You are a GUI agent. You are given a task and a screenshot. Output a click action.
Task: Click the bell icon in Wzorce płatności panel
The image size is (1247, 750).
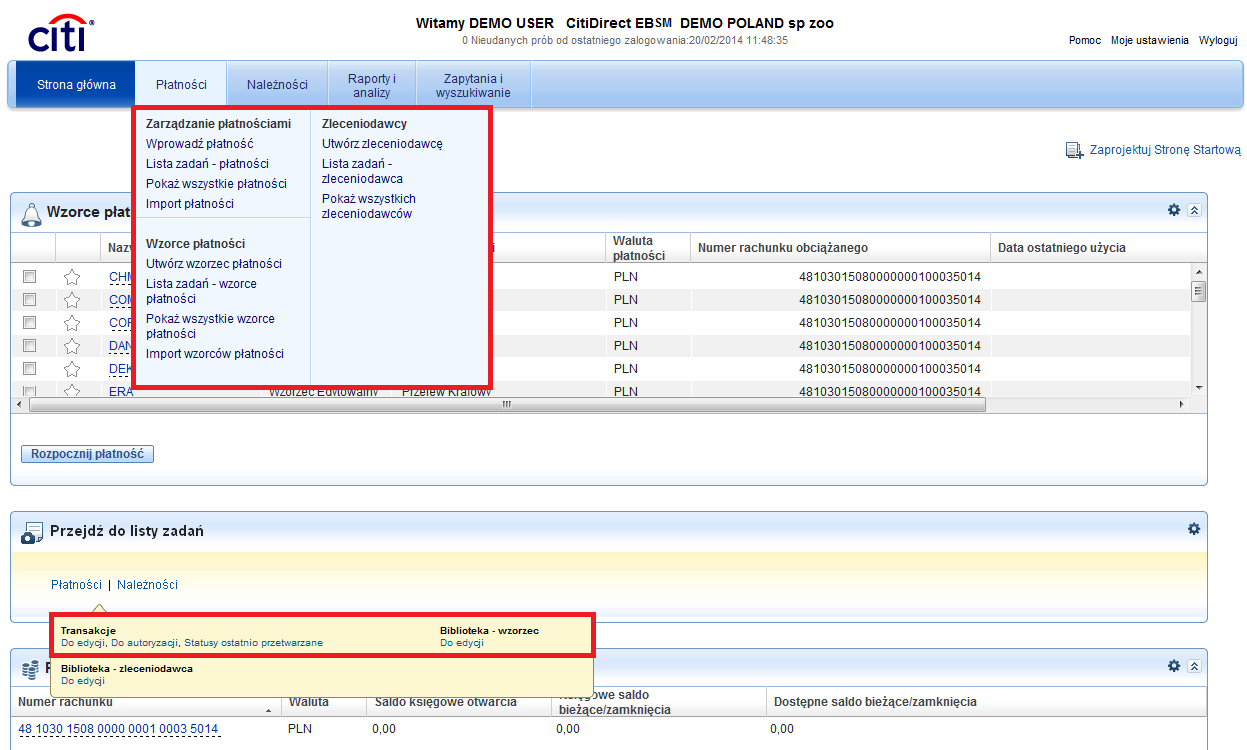pos(31,213)
